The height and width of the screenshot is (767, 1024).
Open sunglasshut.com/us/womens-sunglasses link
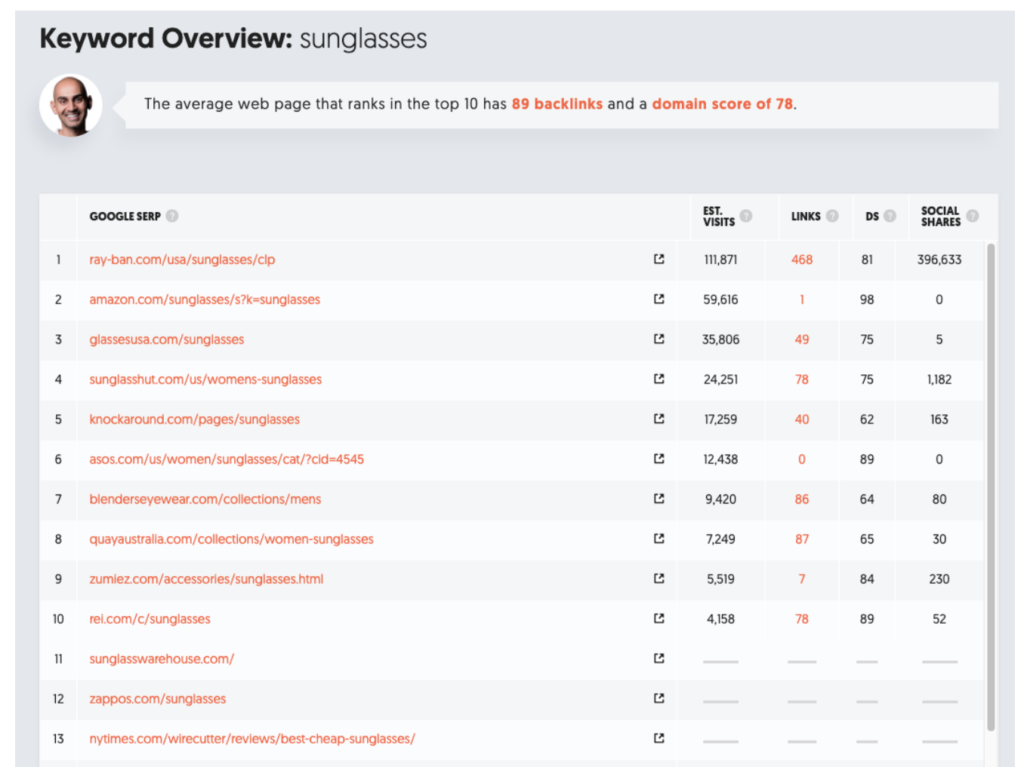206,379
